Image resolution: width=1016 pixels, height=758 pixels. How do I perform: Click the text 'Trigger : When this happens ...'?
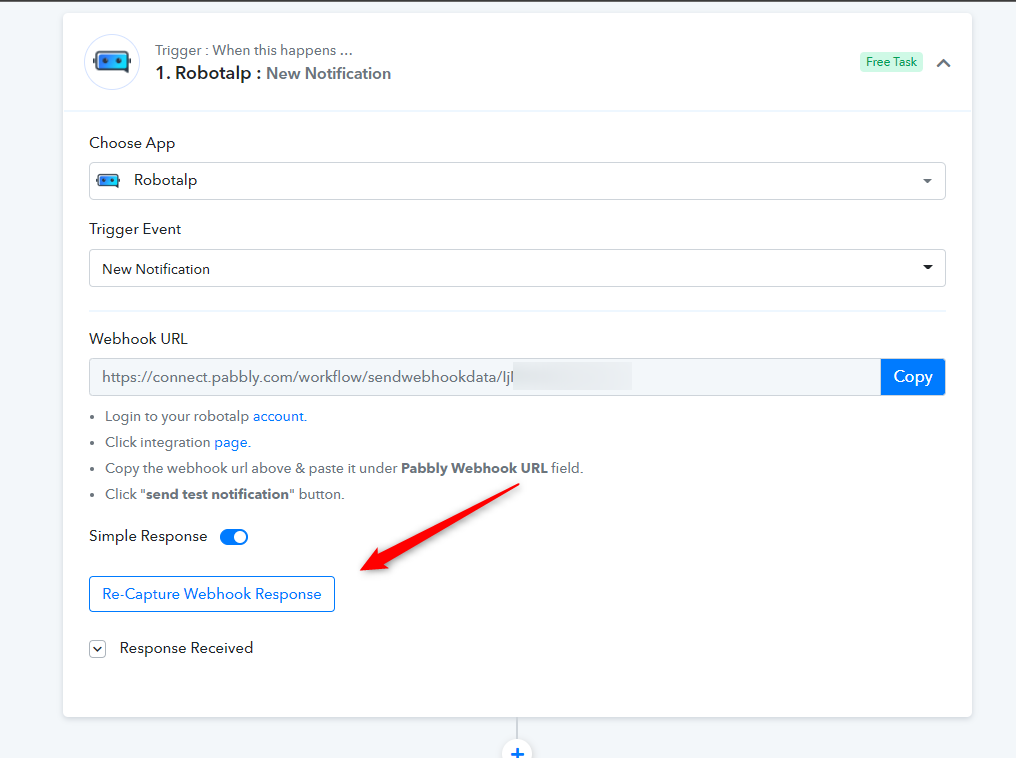click(x=254, y=51)
